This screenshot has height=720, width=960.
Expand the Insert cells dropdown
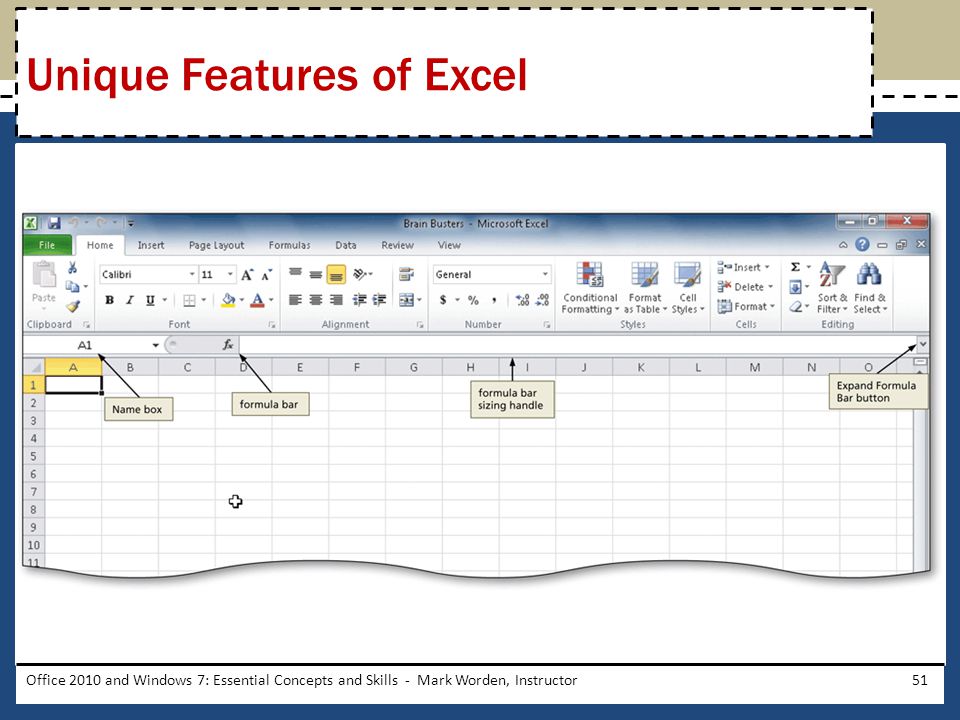click(x=767, y=267)
